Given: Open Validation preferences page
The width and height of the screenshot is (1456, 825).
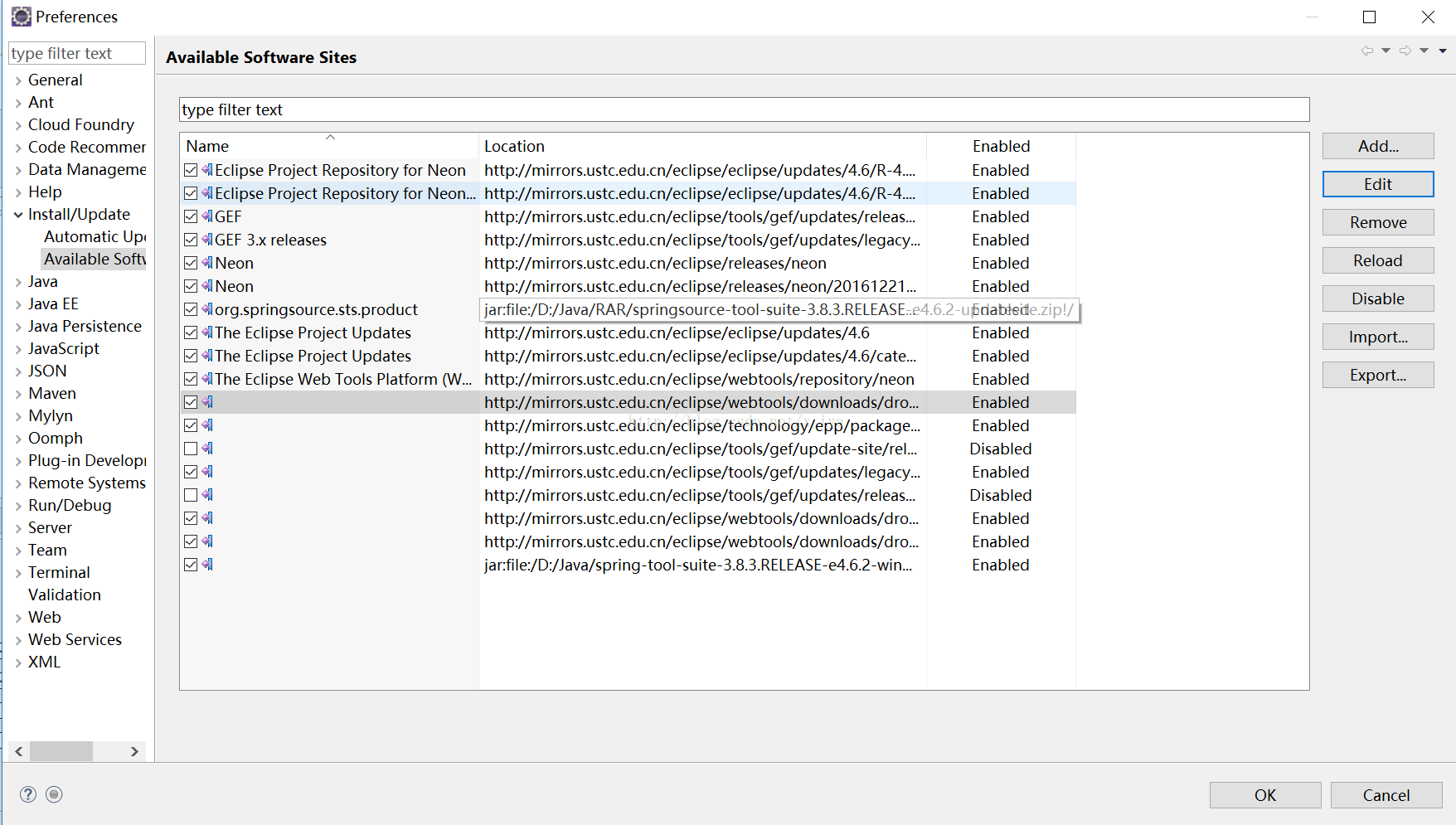Looking at the screenshot, I should click(x=65, y=594).
